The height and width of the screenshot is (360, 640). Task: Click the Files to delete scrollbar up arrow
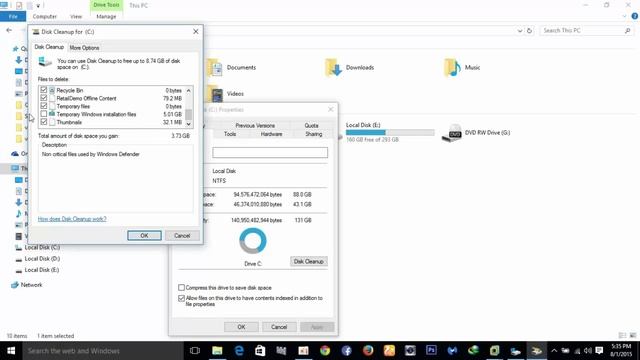(189, 90)
